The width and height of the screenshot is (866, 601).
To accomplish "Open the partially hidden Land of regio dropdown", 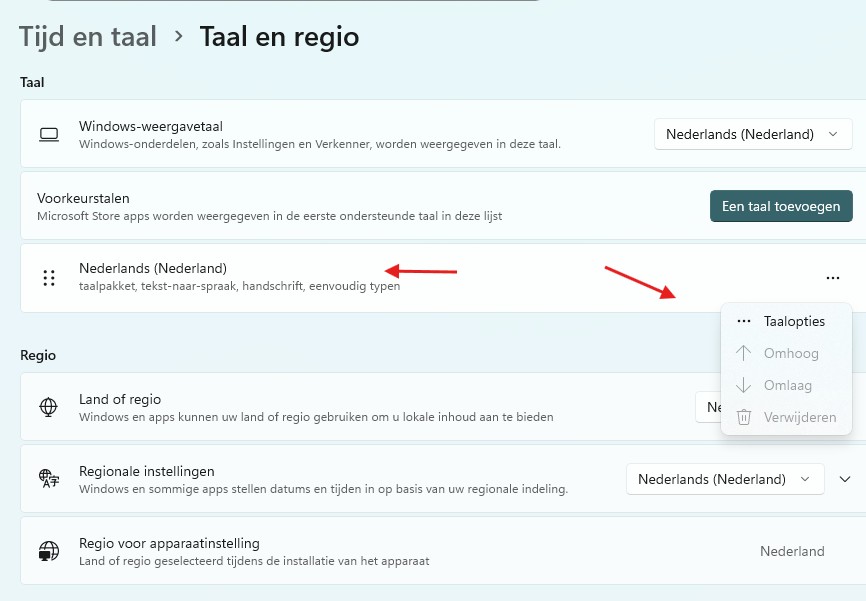I will pyautogui.click(x=708, y=407).
